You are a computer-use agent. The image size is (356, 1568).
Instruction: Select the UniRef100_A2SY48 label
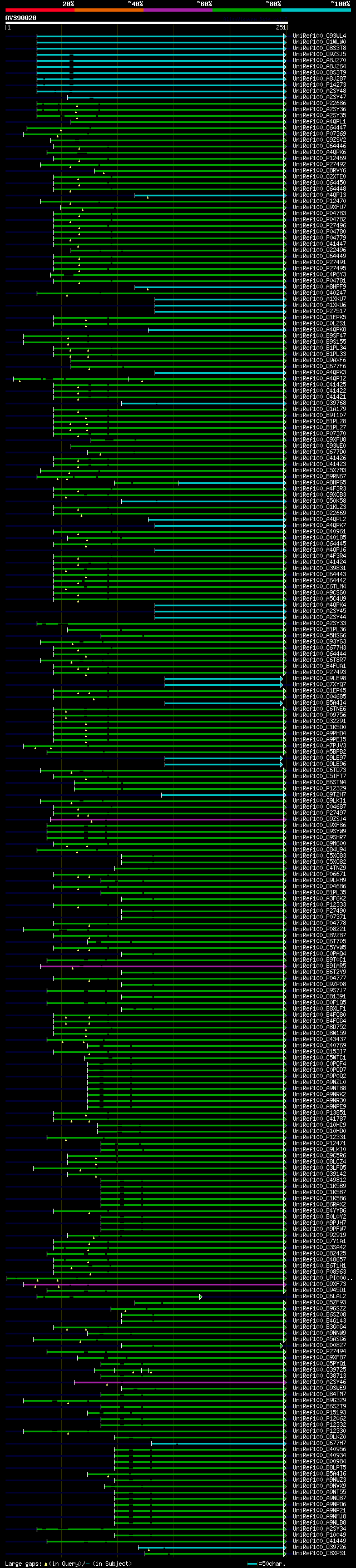click(x=319, y=91)
